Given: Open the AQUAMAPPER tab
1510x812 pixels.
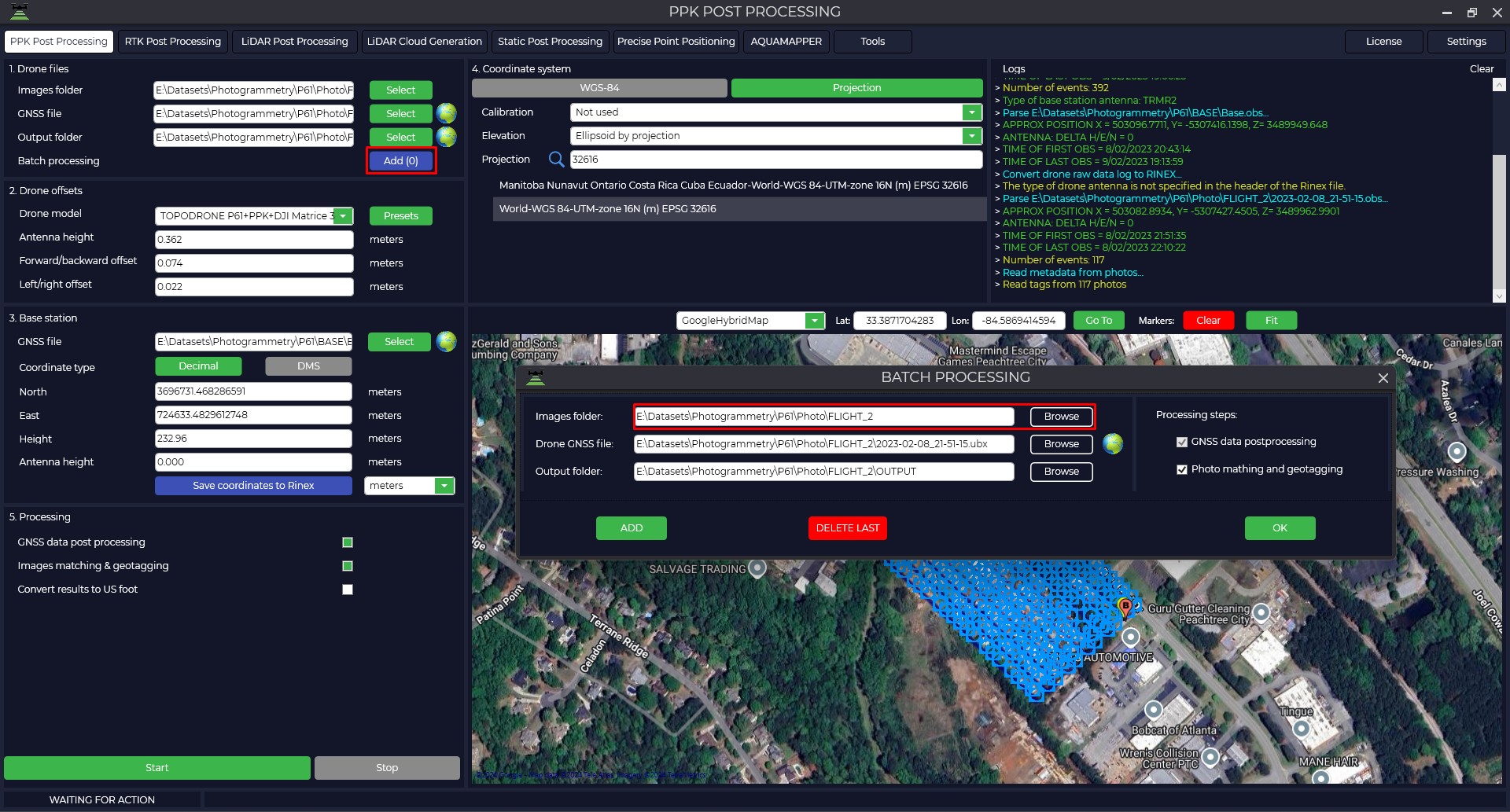Looking at the screenshot, I should (x=786, y=42).
